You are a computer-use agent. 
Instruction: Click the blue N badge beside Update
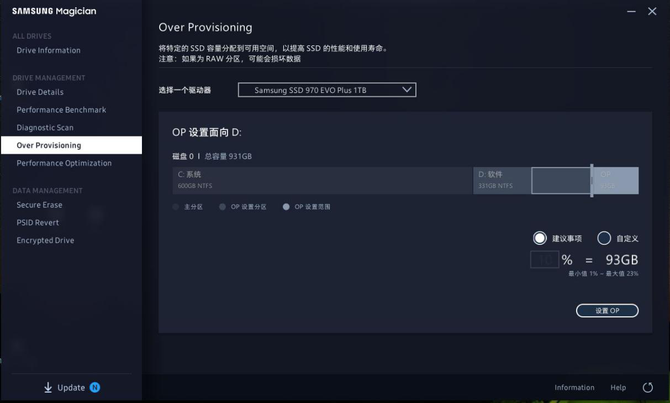click(95, 387)
